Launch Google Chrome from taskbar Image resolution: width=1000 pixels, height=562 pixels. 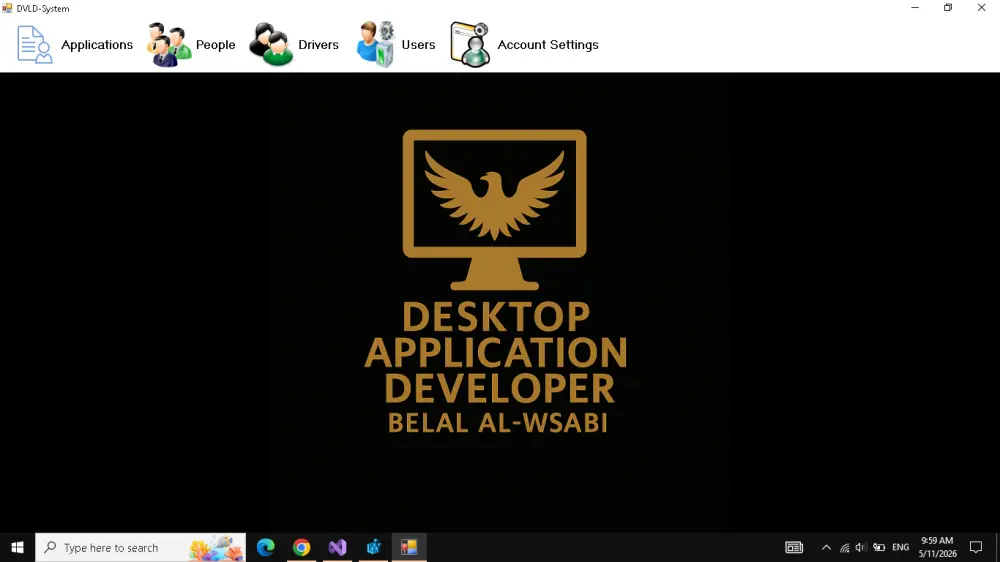click(302, 547)
